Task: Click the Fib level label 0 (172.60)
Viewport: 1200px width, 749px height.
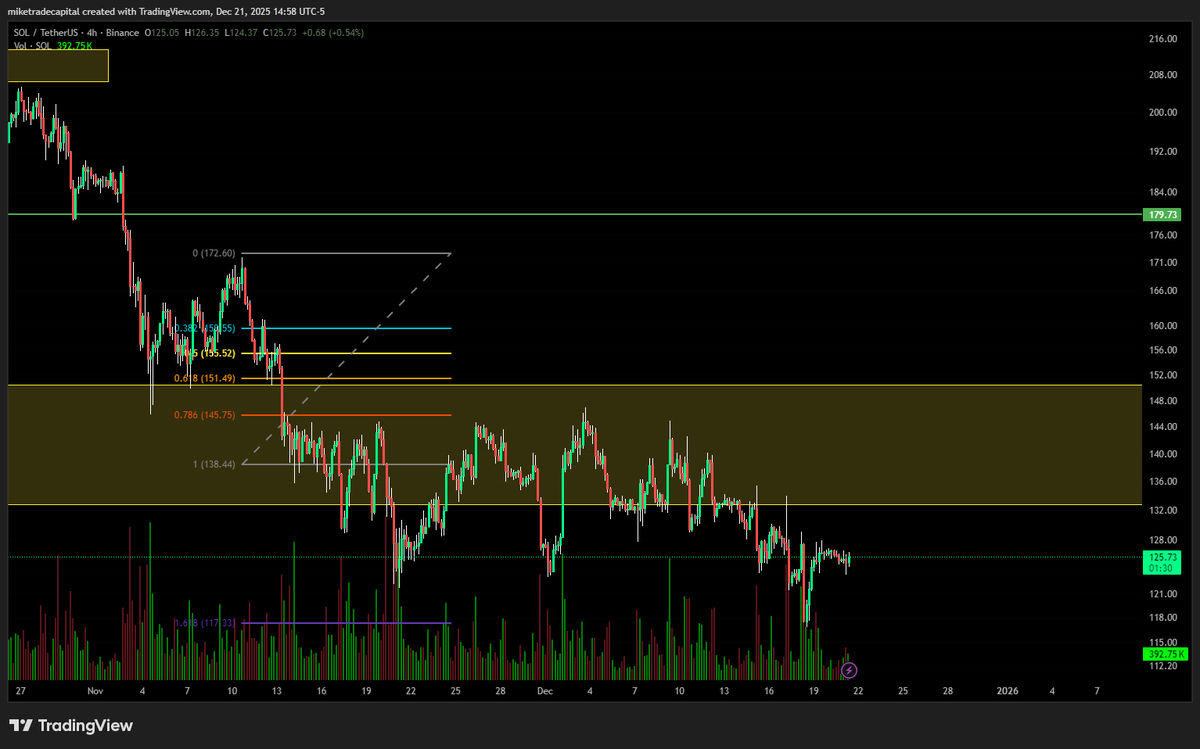Action: (213, 253)
